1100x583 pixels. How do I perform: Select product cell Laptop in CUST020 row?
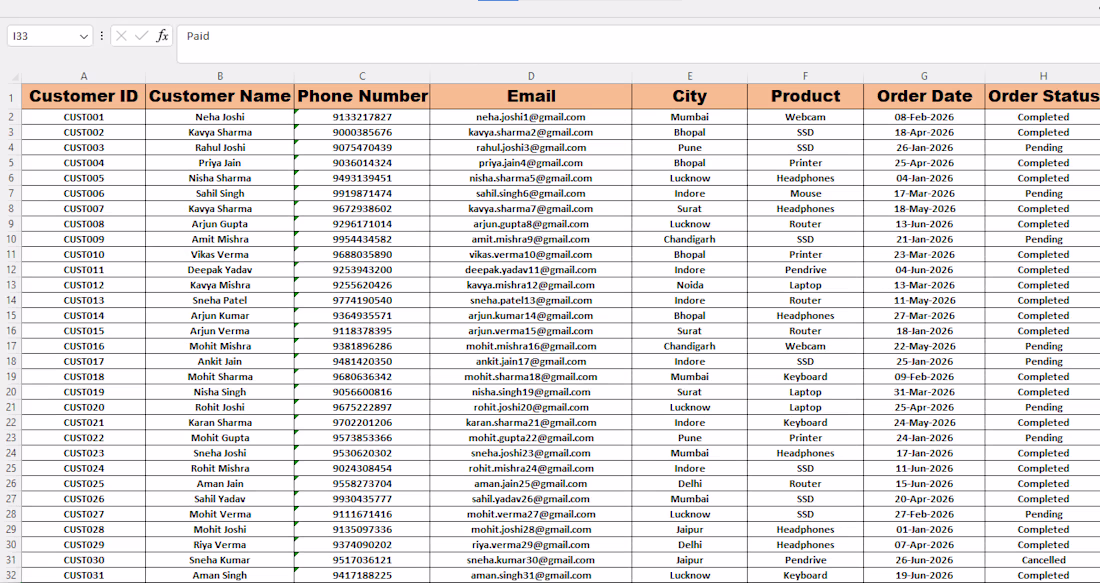[805, 407]
